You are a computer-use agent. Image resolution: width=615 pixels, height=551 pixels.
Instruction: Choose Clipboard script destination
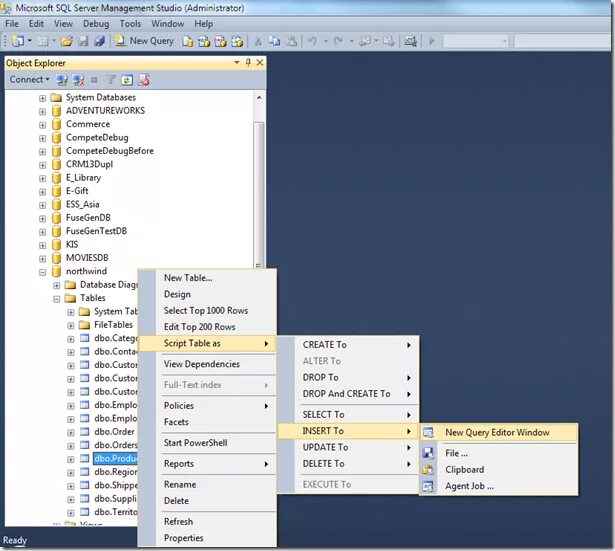(499, 469)
